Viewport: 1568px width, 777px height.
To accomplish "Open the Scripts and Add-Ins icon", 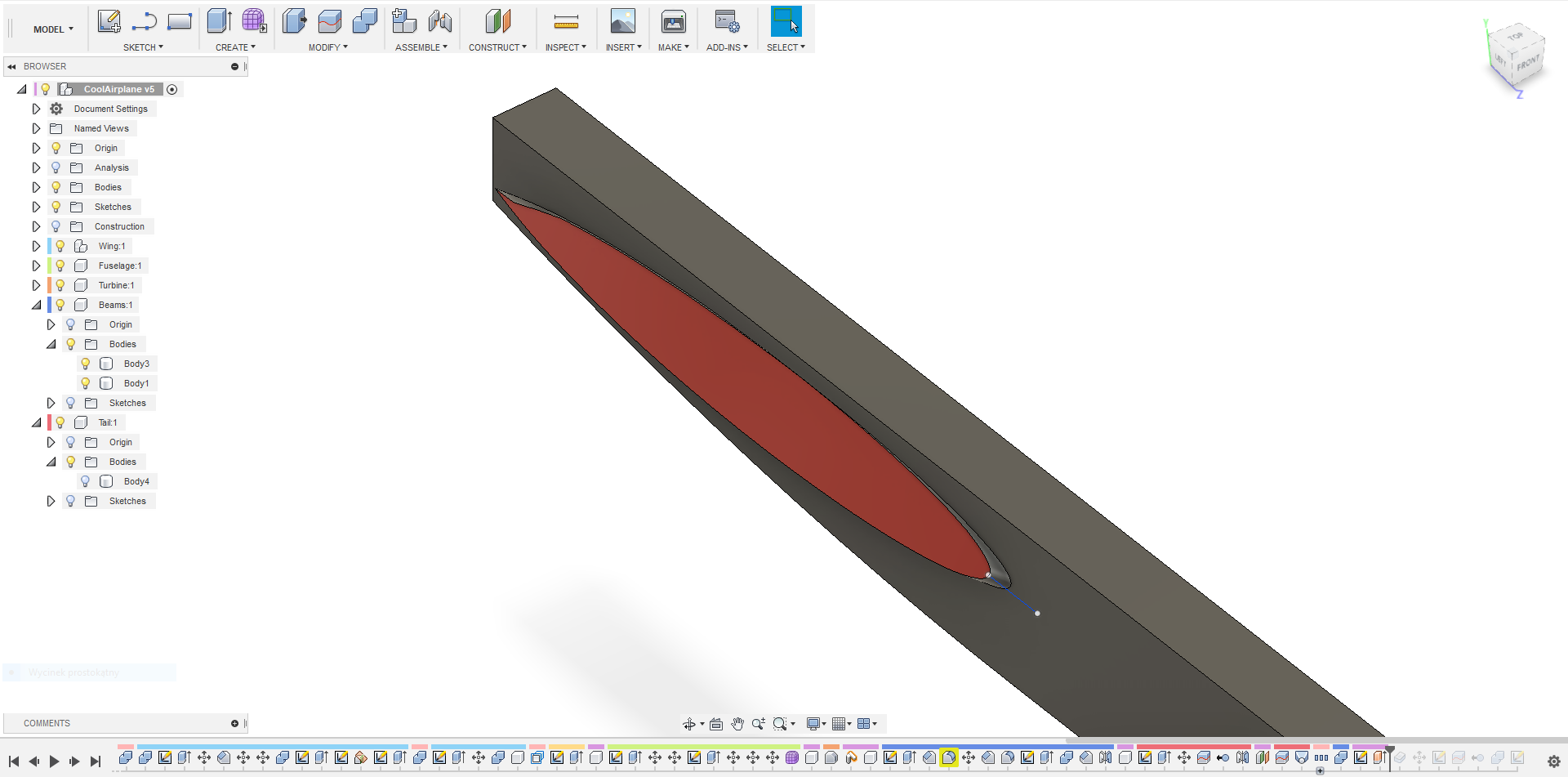I will point(727,21).
